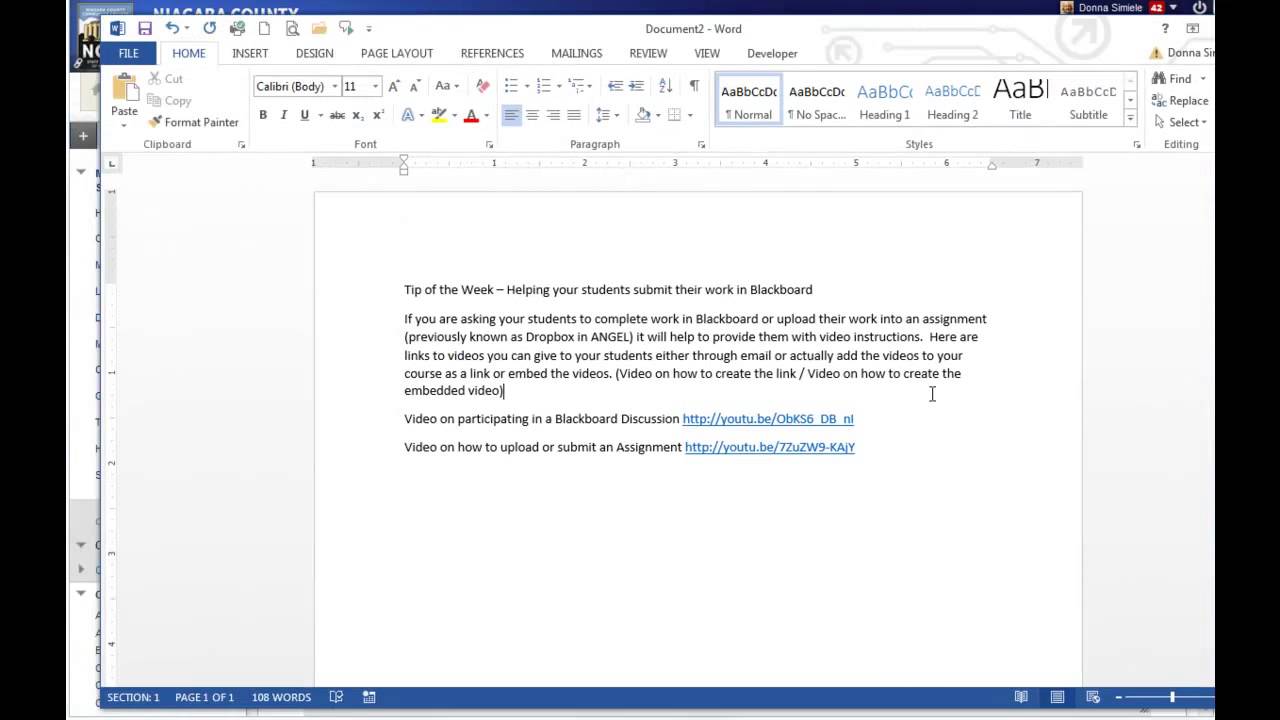The height and width of the screenshot is (720, 1280).
Task: Align text left
Action: [x=511, y=115]
